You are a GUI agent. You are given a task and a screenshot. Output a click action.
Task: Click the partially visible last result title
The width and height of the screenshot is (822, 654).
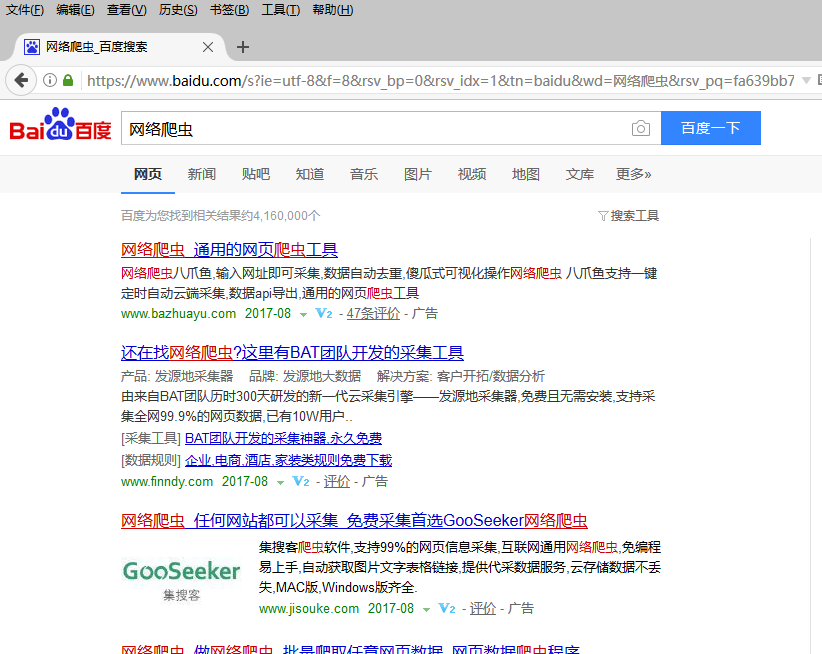coord(350,649)
